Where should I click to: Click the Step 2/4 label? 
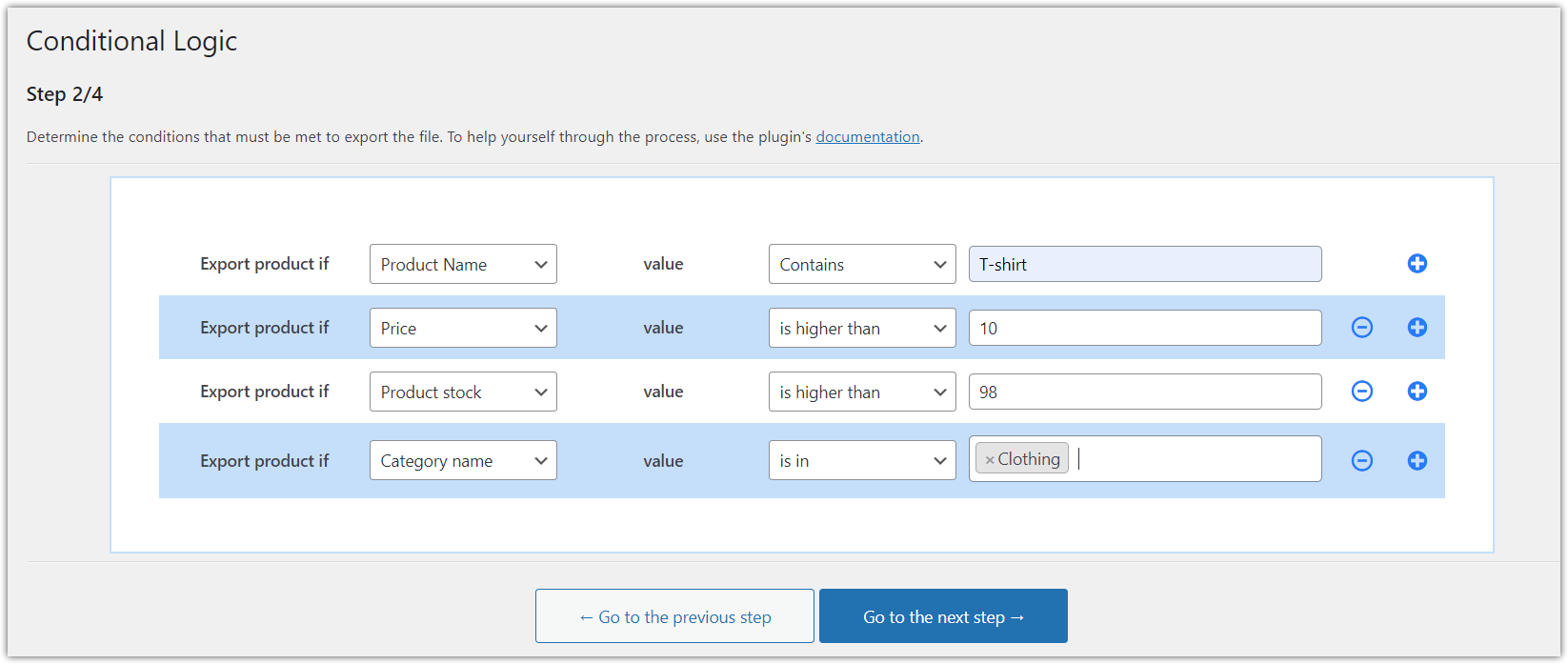(65, 94)
